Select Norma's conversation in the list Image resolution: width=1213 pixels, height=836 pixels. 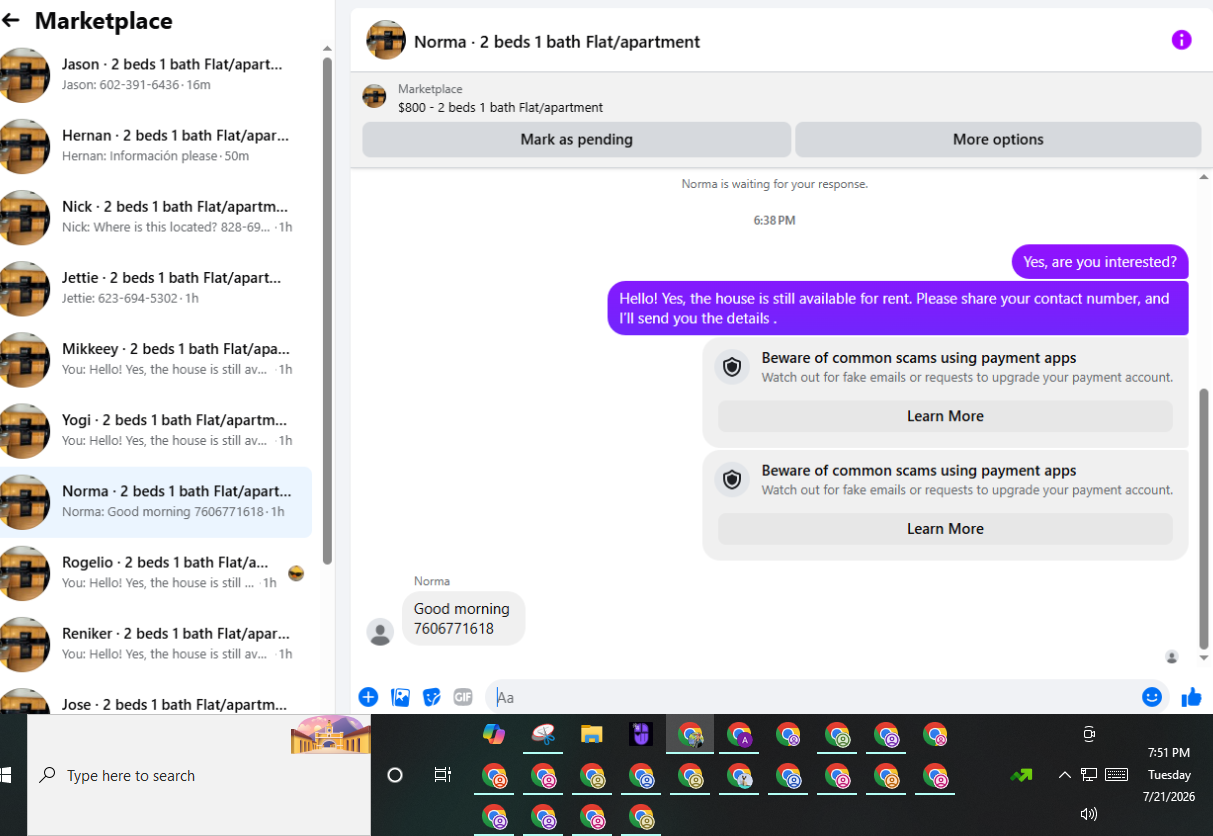156,501
